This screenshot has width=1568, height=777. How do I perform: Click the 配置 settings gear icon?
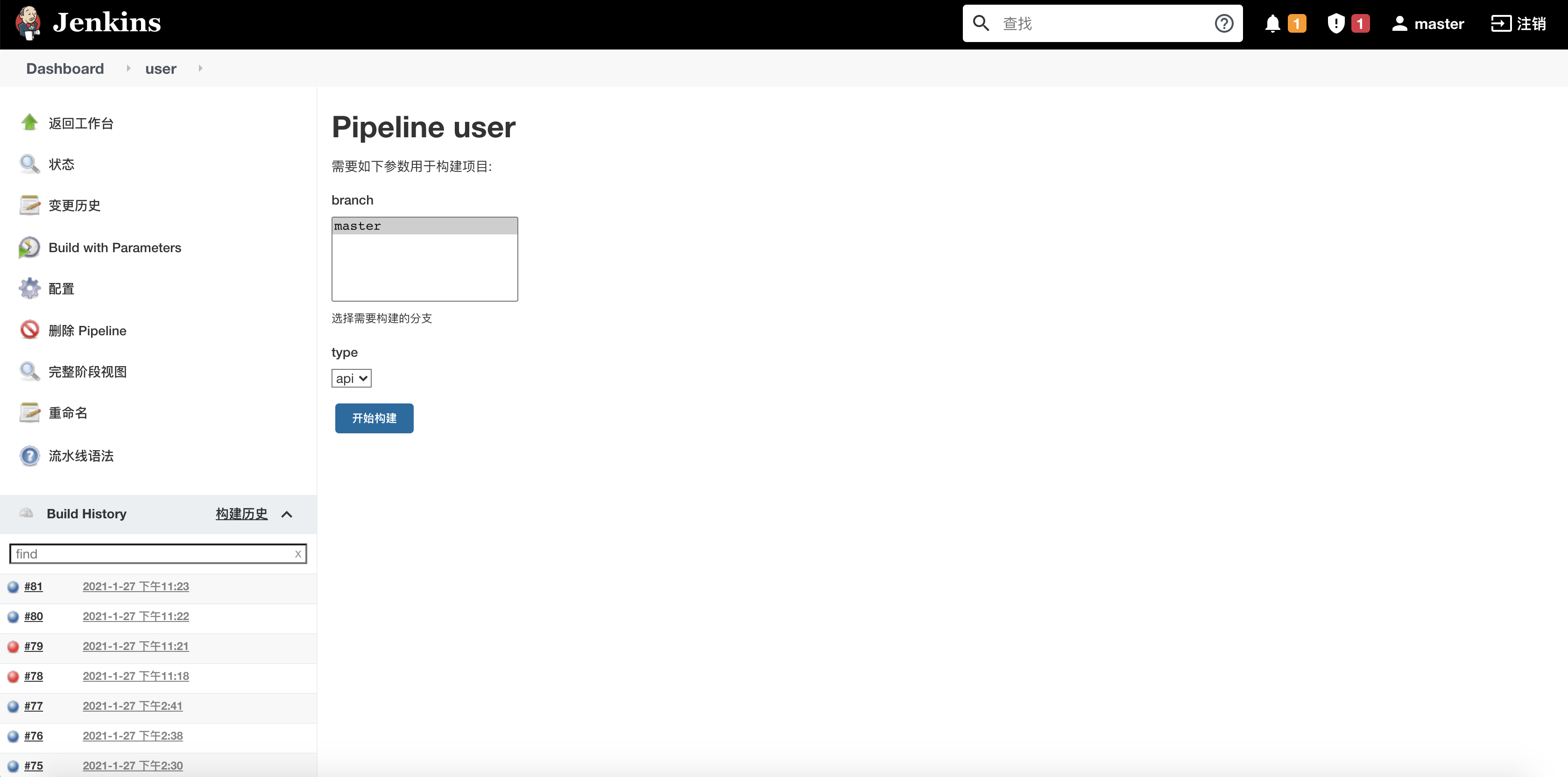(x=30, y=289)
